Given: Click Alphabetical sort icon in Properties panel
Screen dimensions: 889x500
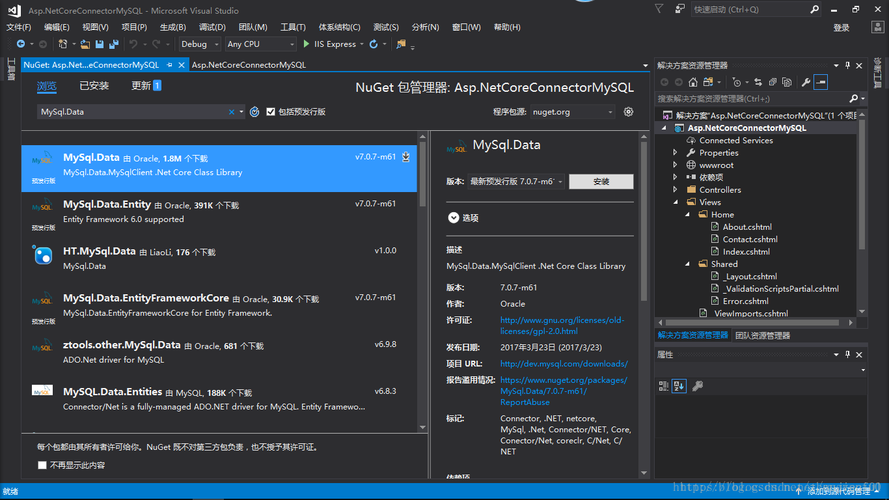Looking at the screenshot, I should tap(679, 386).
